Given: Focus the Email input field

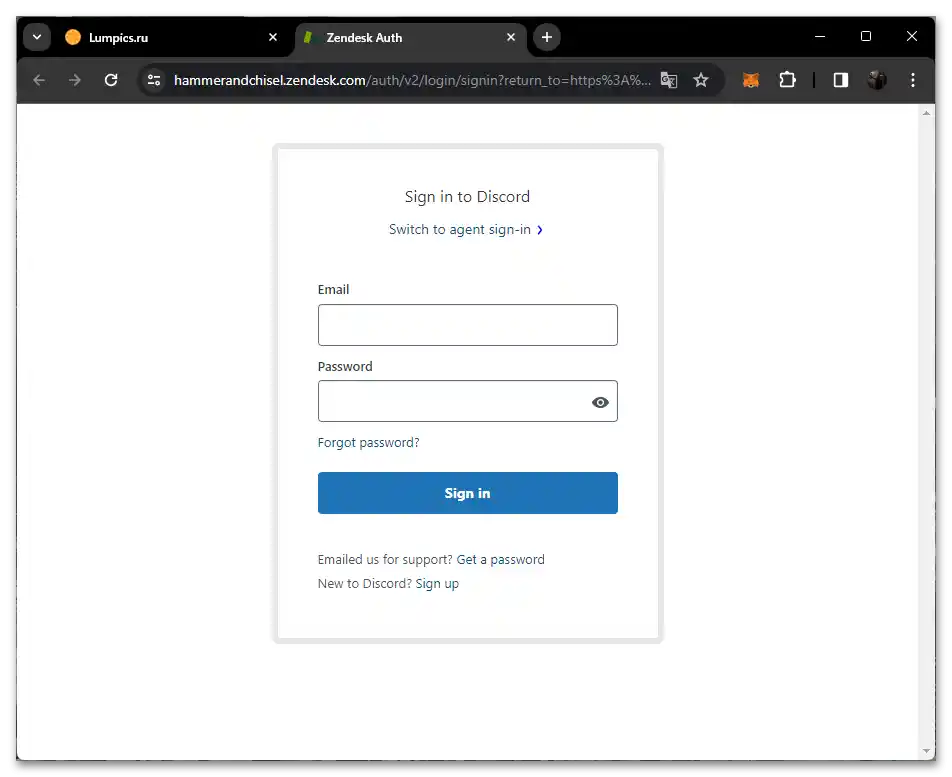Looking at the screenshot, I should (x=468, y=325).
